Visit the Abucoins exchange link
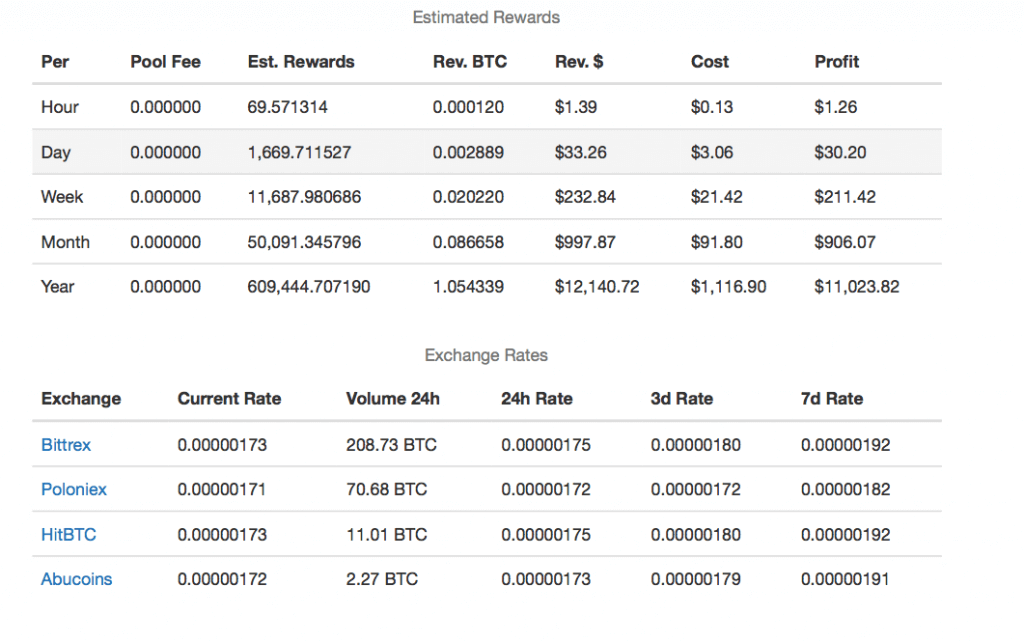The width and height of the screenshot is (1024, 642). tap(77, 579)
